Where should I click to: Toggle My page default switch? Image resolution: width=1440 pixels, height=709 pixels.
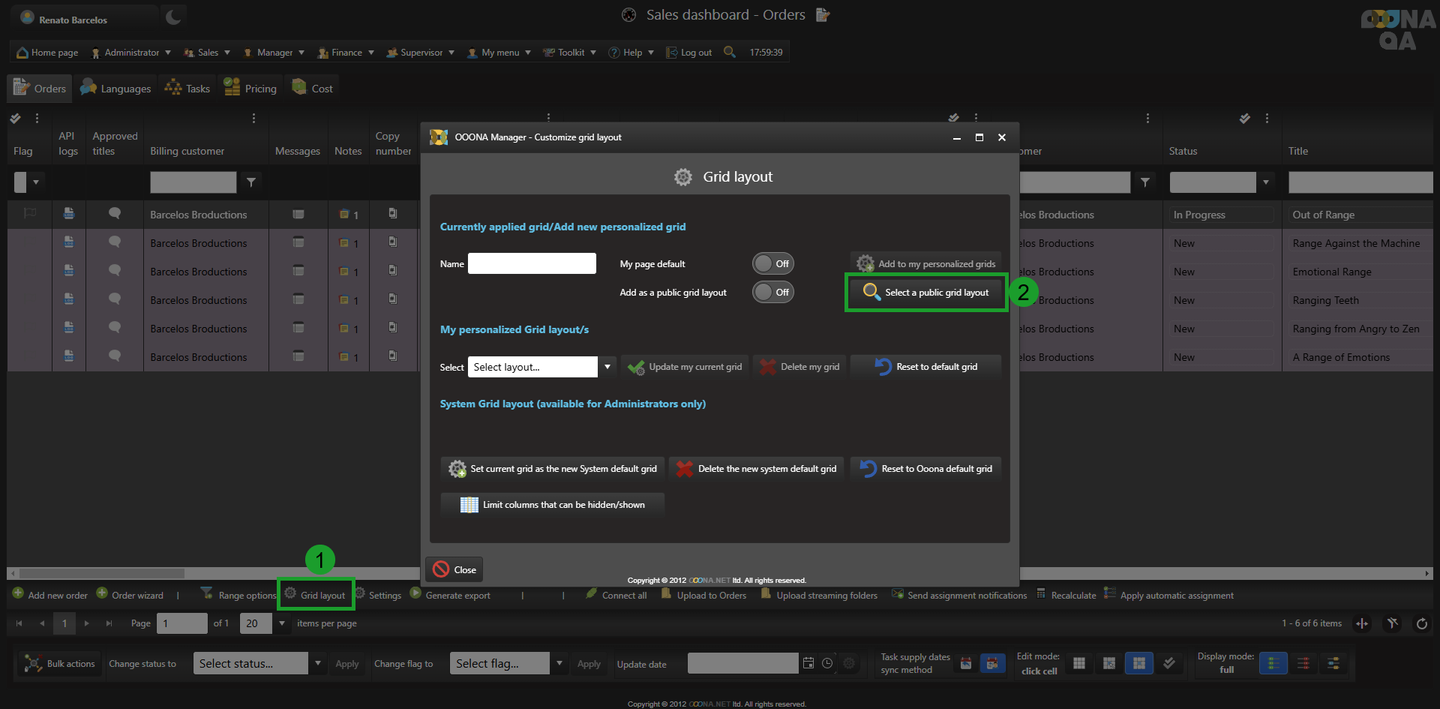coord(773,264)
